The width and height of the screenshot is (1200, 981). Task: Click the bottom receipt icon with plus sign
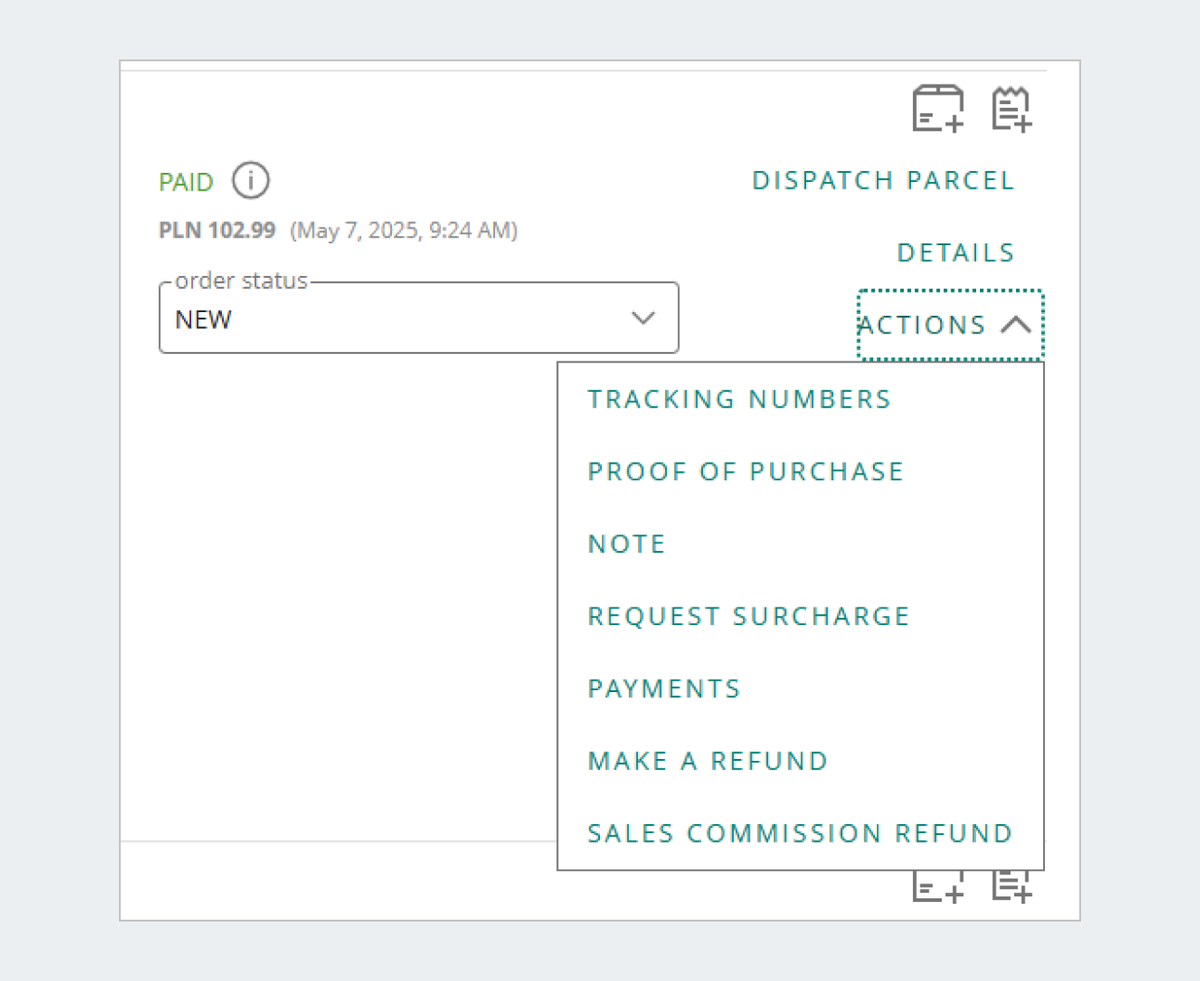(1011, 886)
